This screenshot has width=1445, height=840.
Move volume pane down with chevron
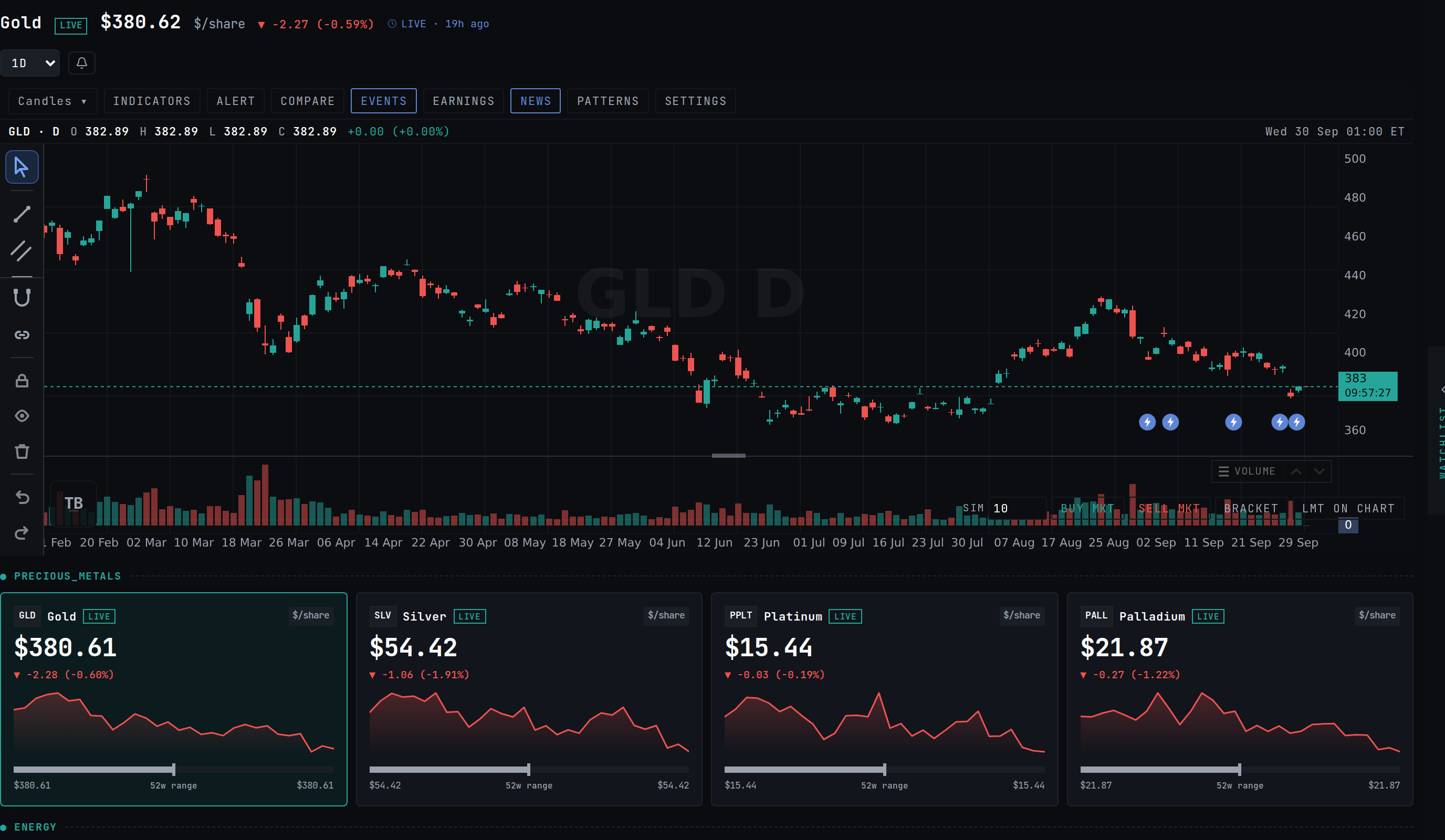(x=1320, y=471)
